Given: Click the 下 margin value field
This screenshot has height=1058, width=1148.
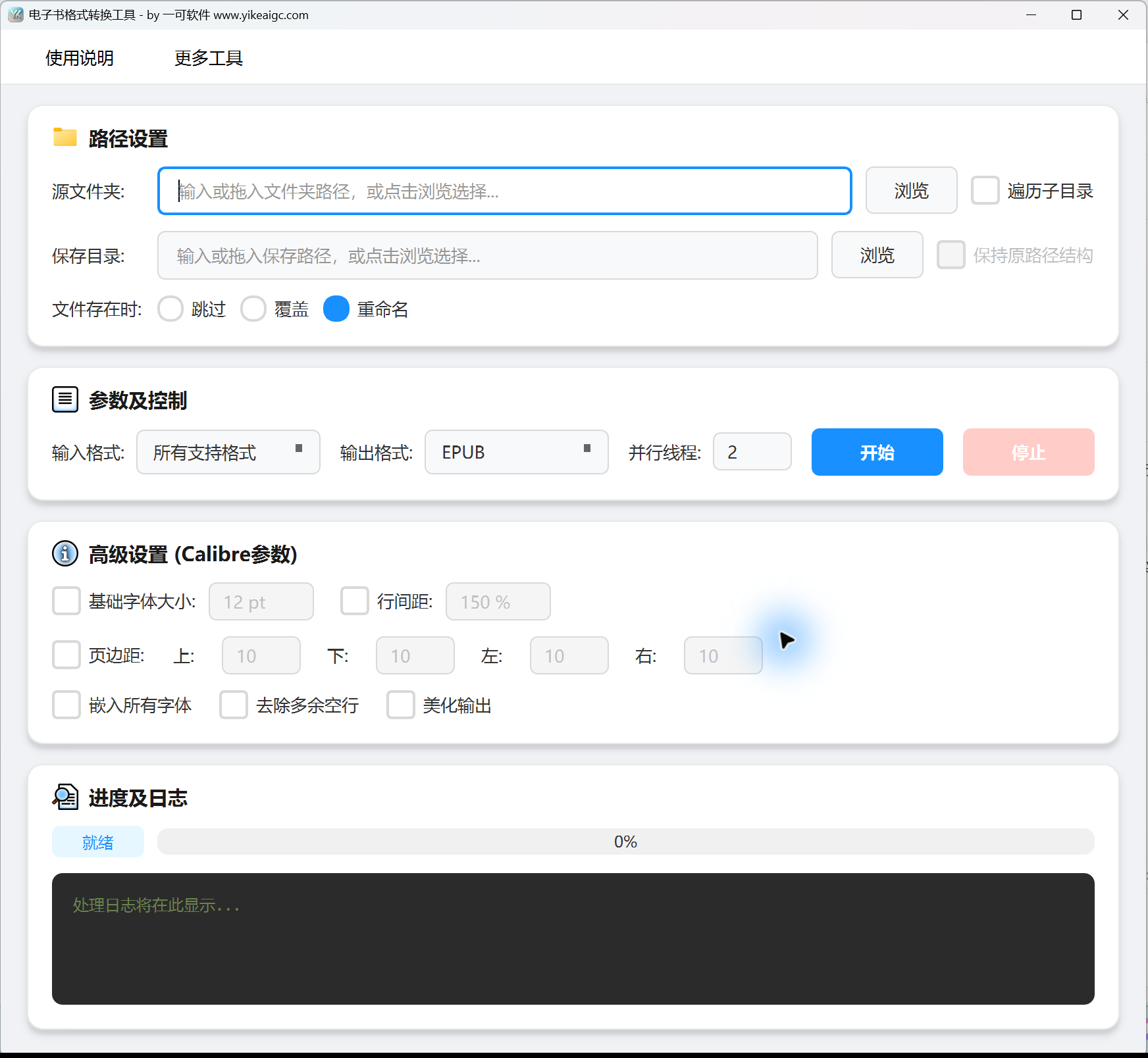Looking at the screenshot, I should point(415,655).
